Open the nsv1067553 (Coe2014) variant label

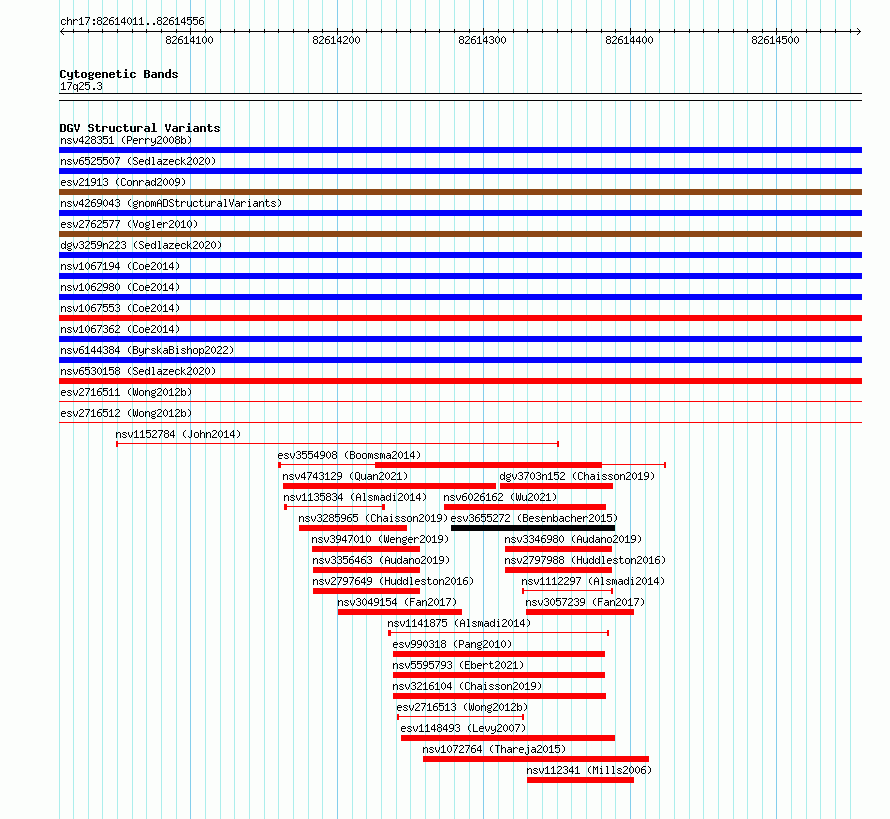coord(120,308)
